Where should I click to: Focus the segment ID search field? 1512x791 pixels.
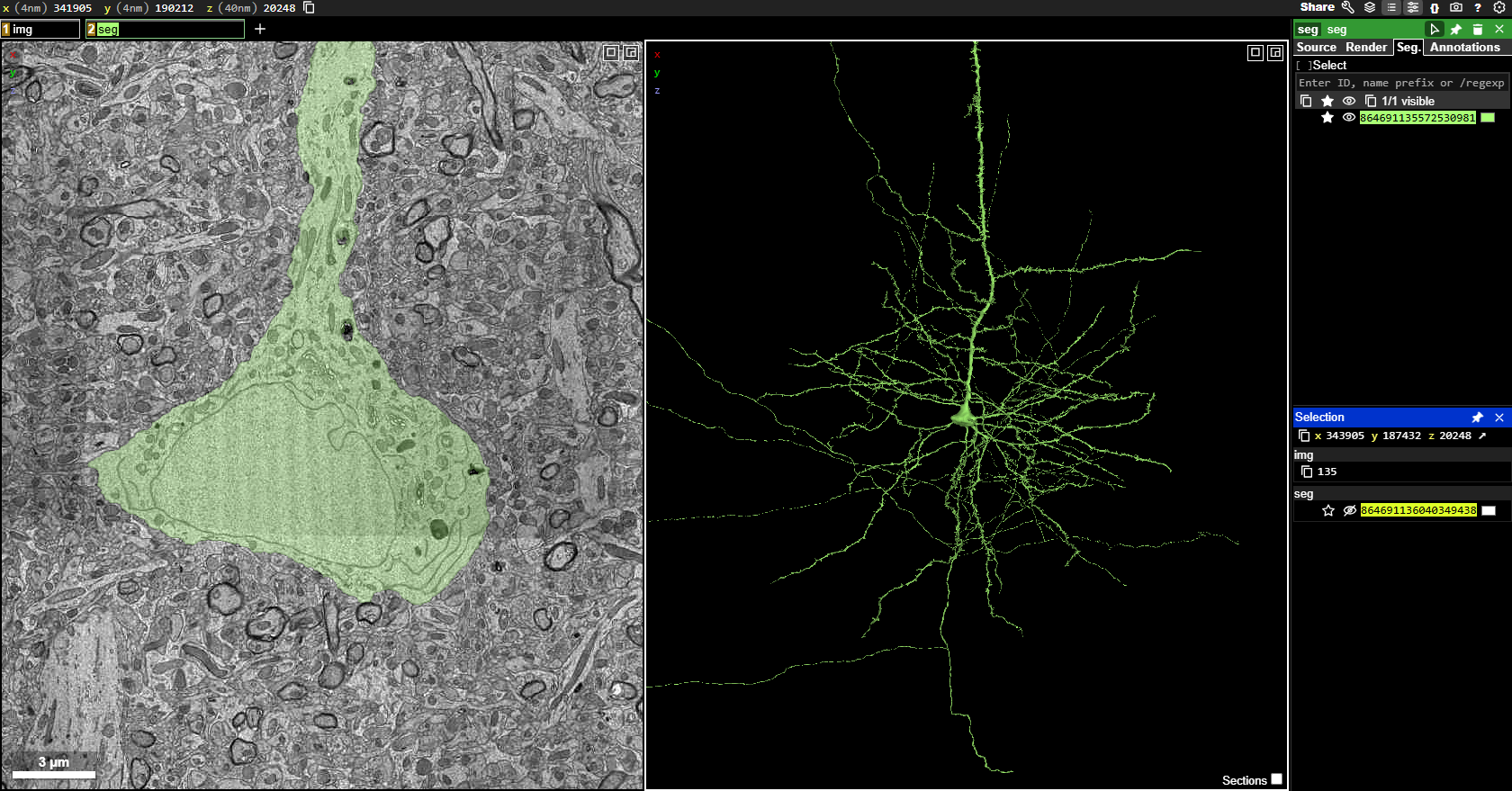(1401, 83)
